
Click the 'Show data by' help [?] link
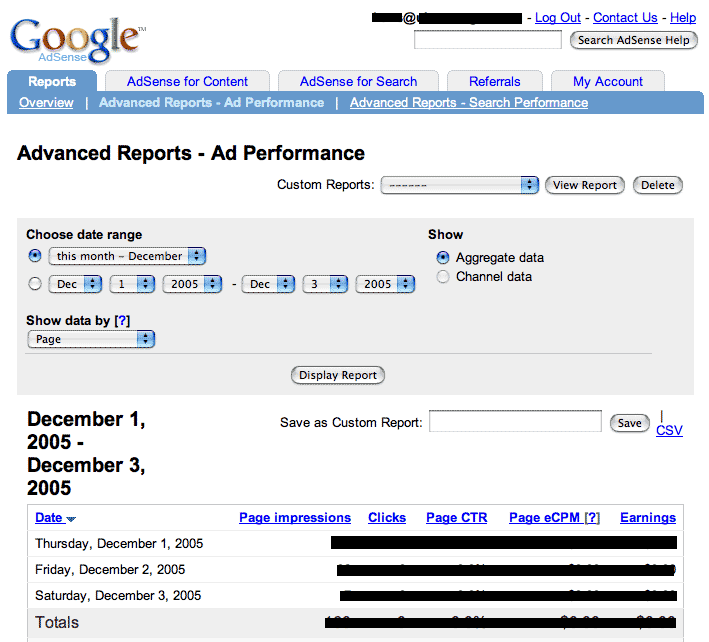point(122,321)
